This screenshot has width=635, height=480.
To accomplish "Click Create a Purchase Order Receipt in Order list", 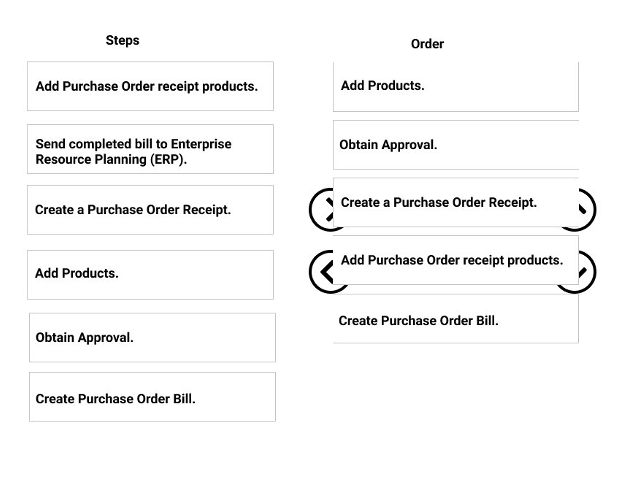I will 456,202.
